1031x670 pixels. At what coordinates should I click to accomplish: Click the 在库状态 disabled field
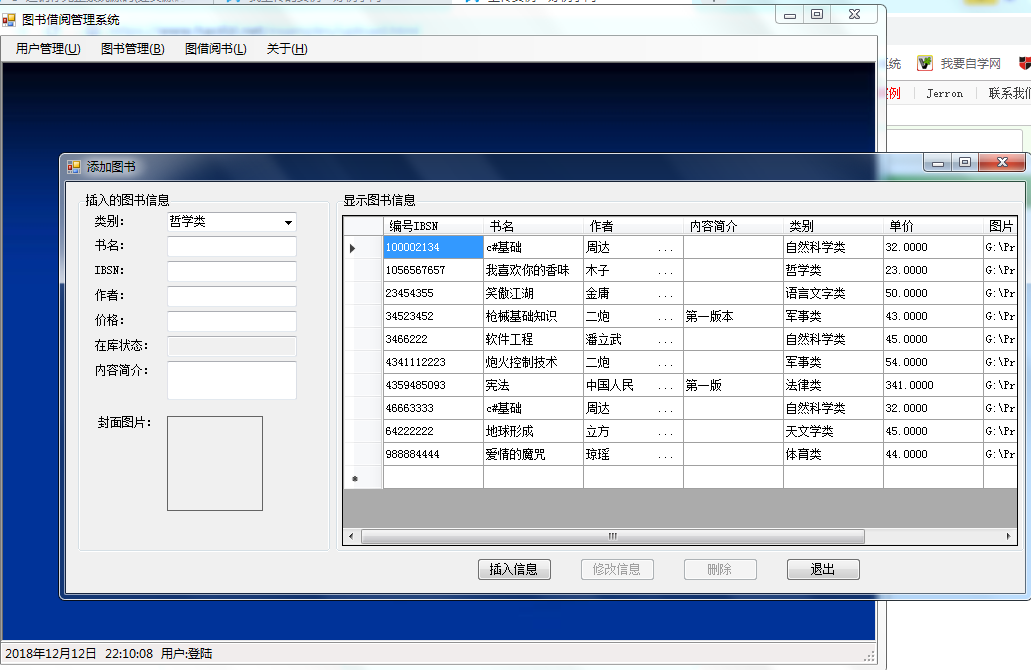tap(231, 346)
